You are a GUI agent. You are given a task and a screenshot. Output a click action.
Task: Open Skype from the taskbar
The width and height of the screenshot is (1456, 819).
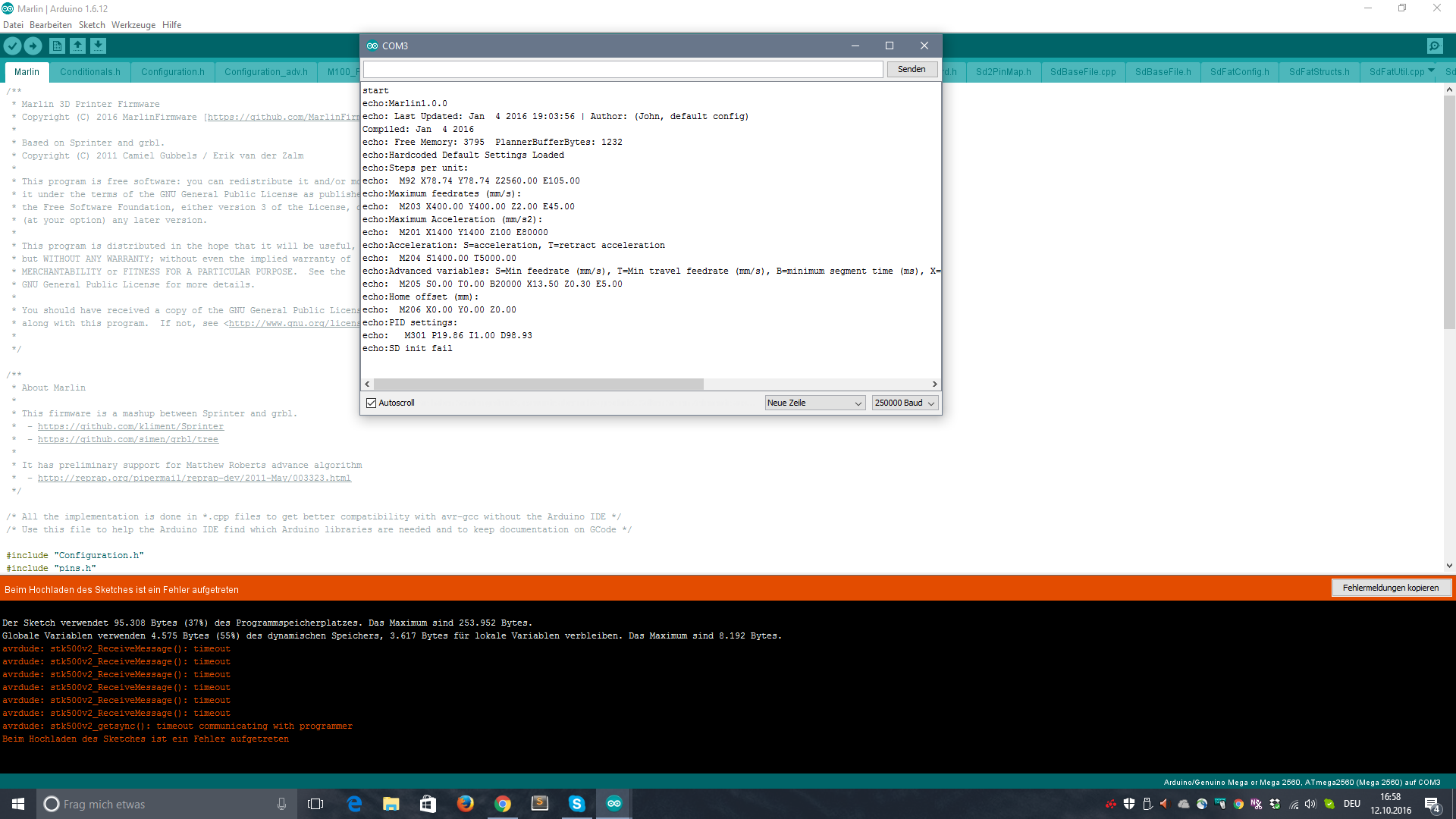pos(576,804)
